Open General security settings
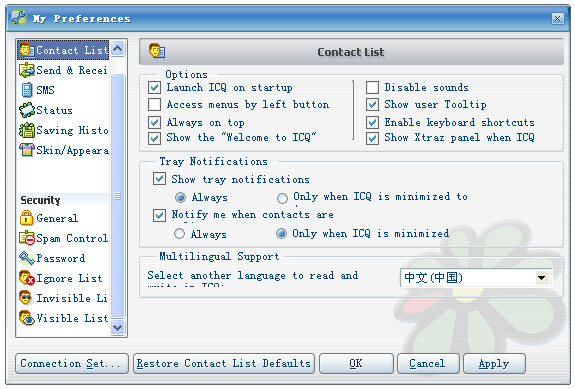This screenshot has height=389, width=575. point(63,218)
